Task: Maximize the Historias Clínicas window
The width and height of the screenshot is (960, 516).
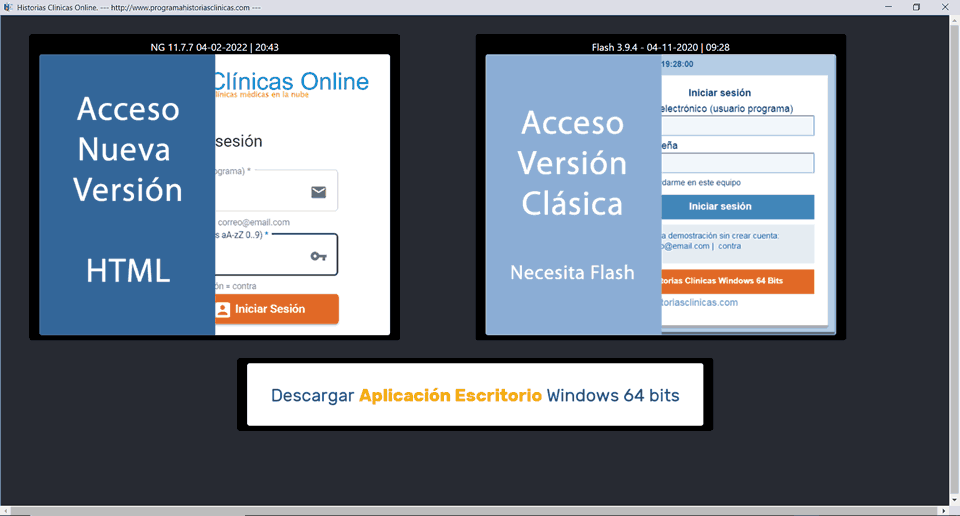Action: (917, 7)
